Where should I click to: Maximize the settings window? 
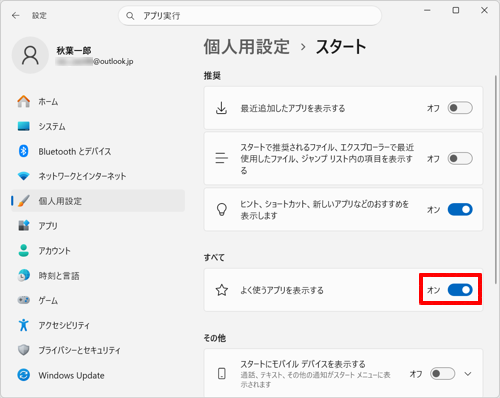456,10
